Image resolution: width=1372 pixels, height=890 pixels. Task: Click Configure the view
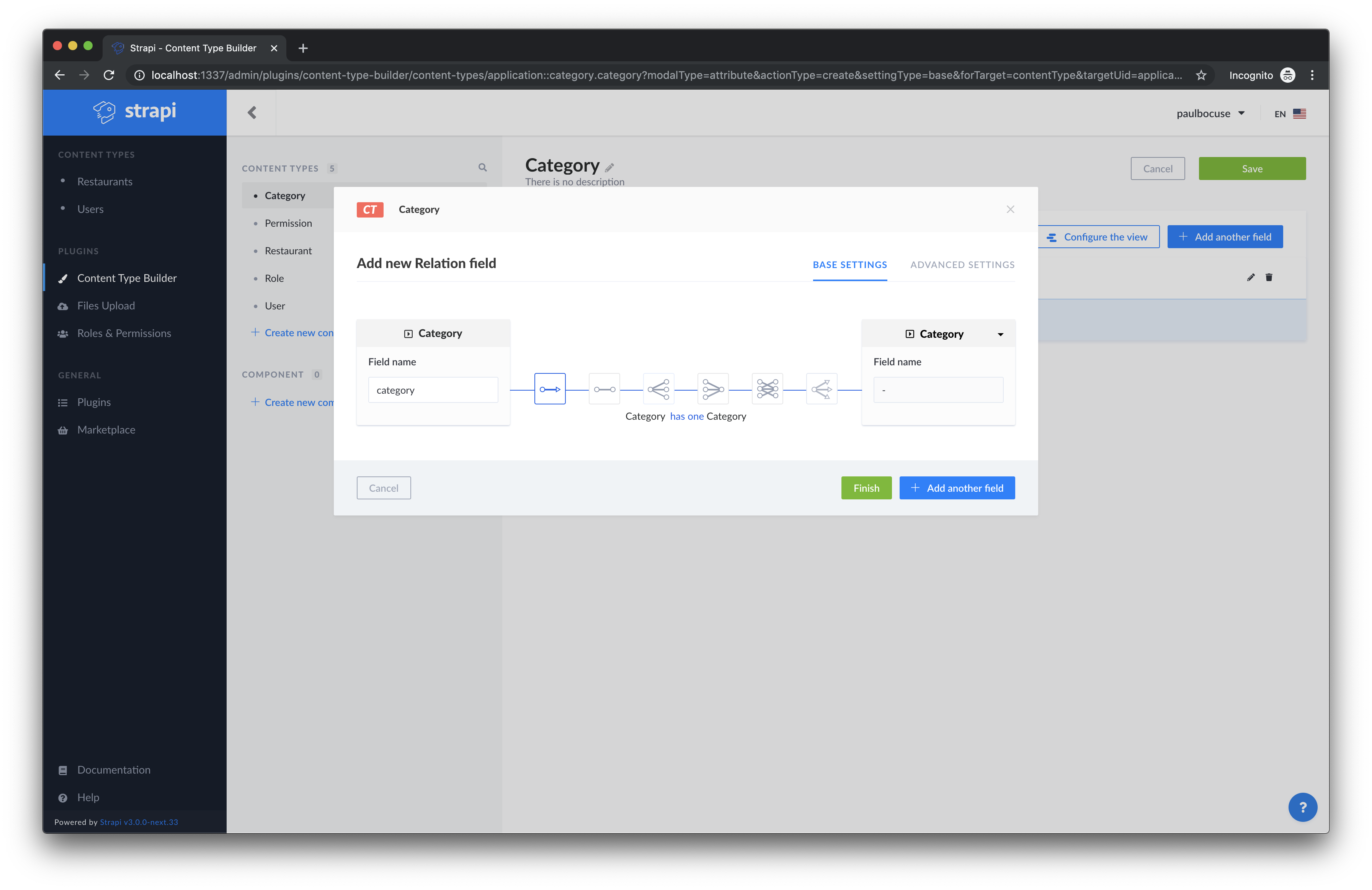pos(1098,237)
